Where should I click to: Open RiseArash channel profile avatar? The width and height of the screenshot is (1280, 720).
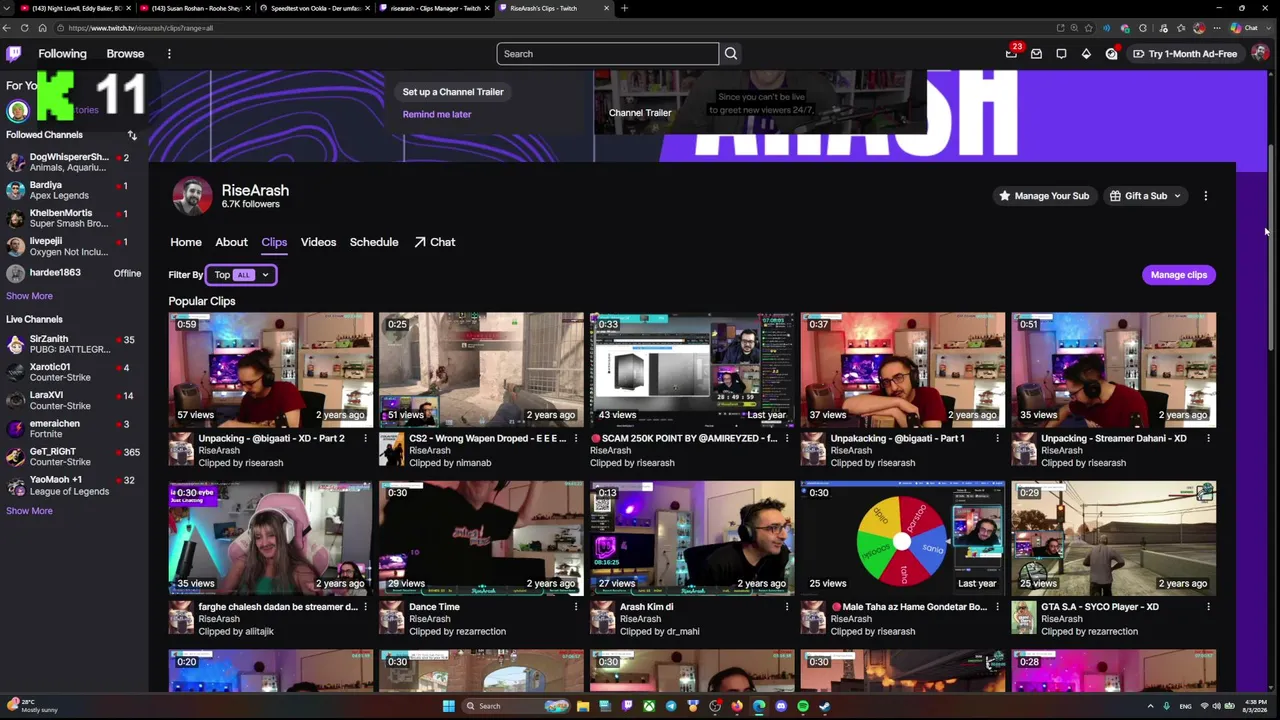click(192, 196)
